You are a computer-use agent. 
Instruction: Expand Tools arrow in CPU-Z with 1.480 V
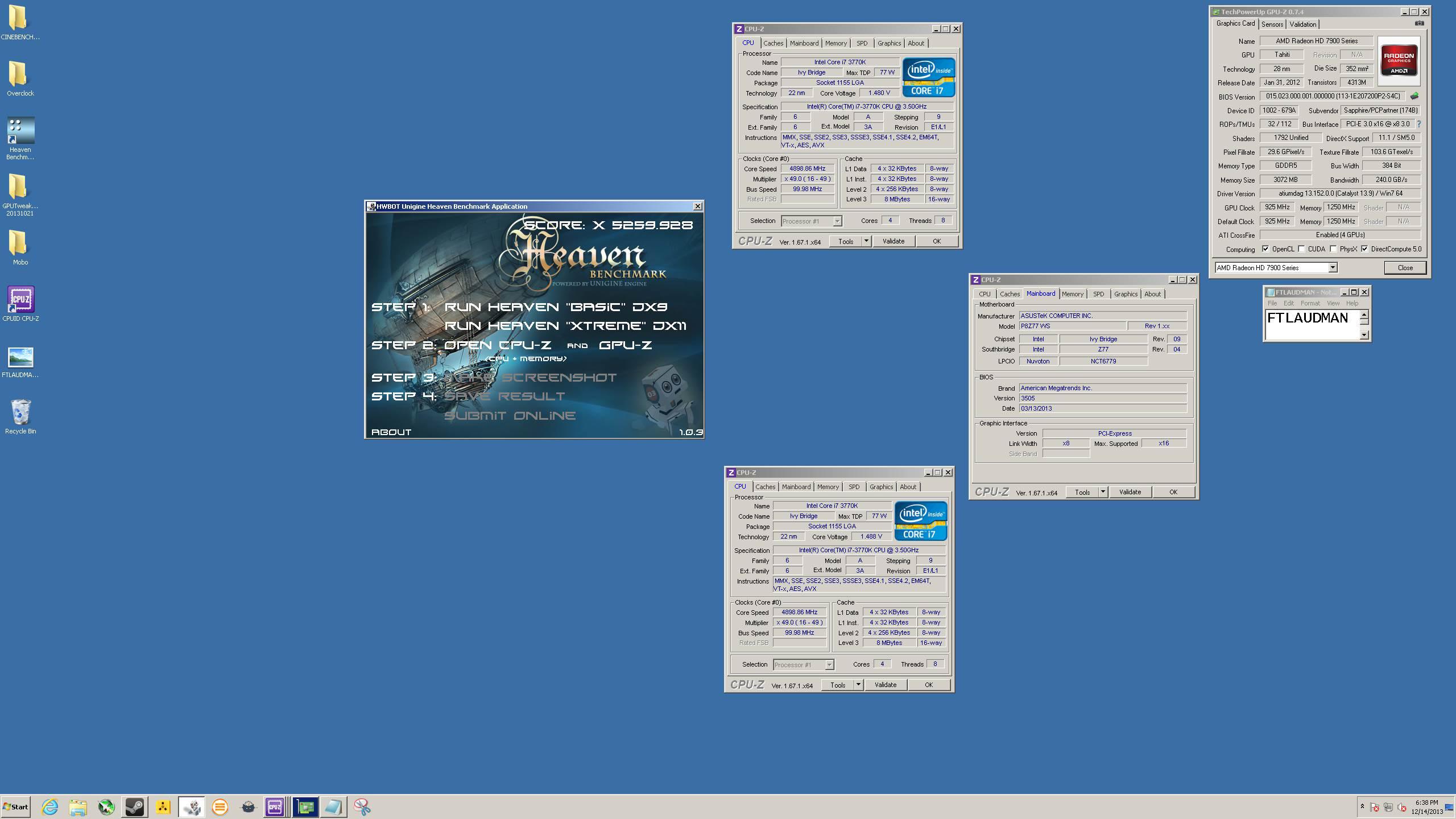(x=866, y=241)
